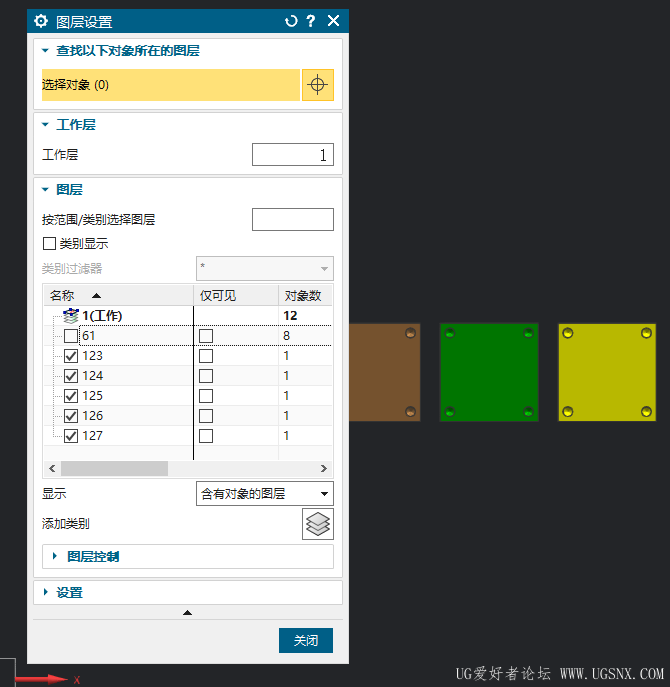
Task: Select layer name 123 in the list
Action: [x=92, y=356]
